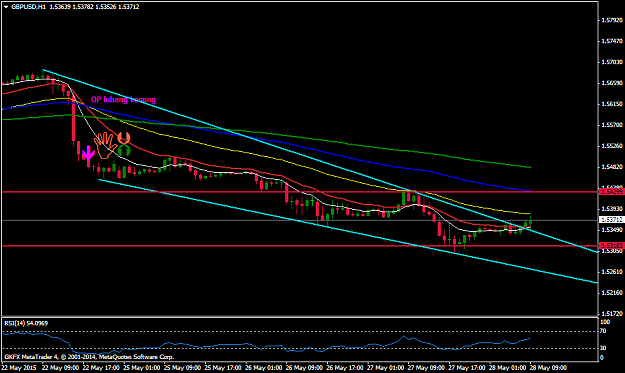
Task: Click the 22 May 17:00 time label
Action: (100, 367)
